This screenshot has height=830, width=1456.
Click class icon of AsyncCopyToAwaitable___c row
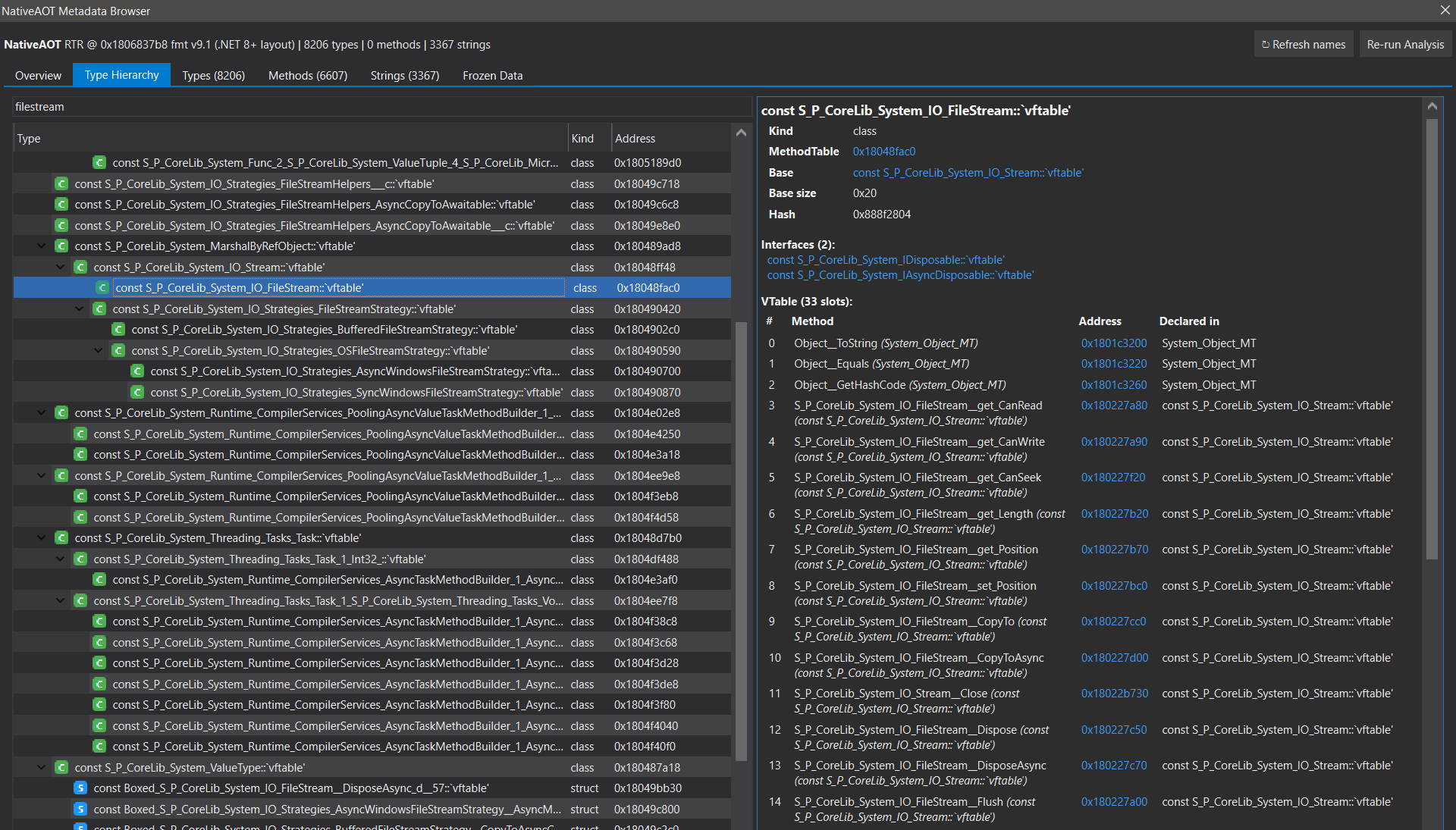(x=61, y=226)
